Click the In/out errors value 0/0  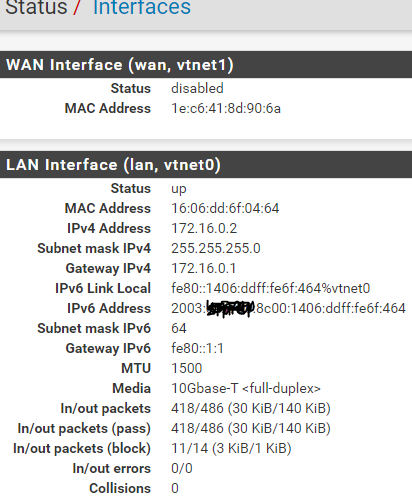pos(182,468)
